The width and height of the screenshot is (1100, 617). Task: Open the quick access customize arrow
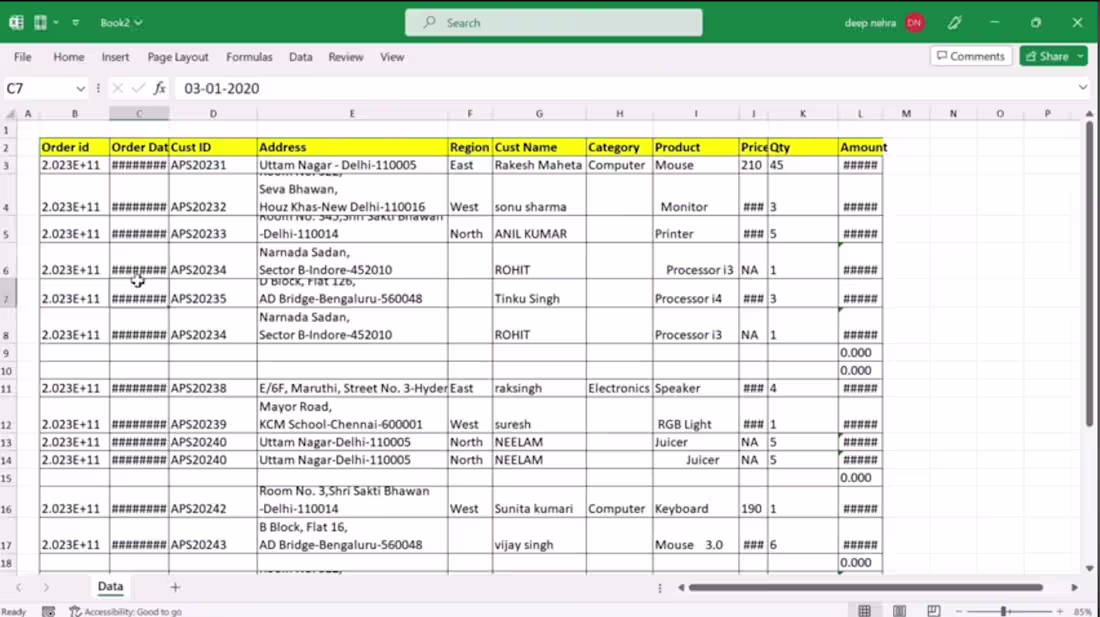76,22
